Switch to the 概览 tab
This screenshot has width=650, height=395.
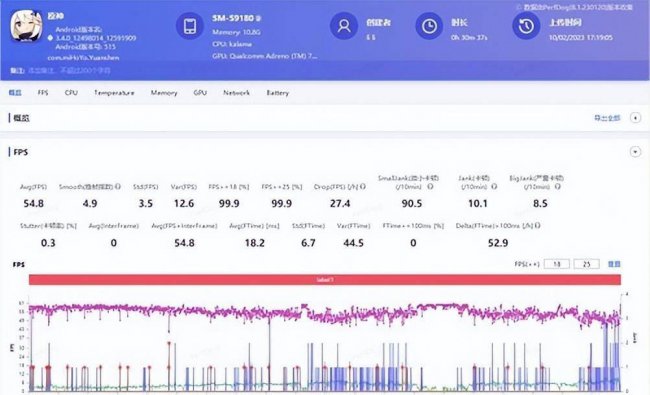(x=15, y=92)
